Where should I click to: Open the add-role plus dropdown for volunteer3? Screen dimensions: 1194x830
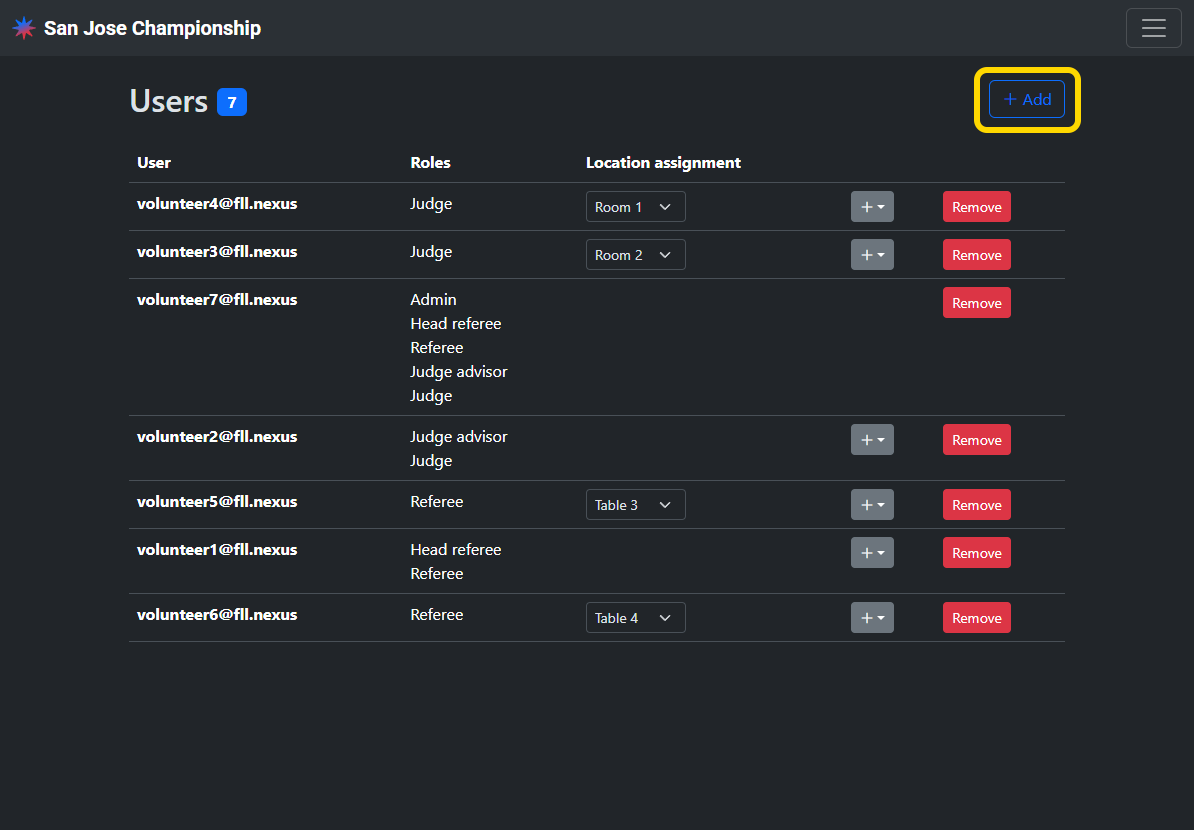[x=872, y=255]
